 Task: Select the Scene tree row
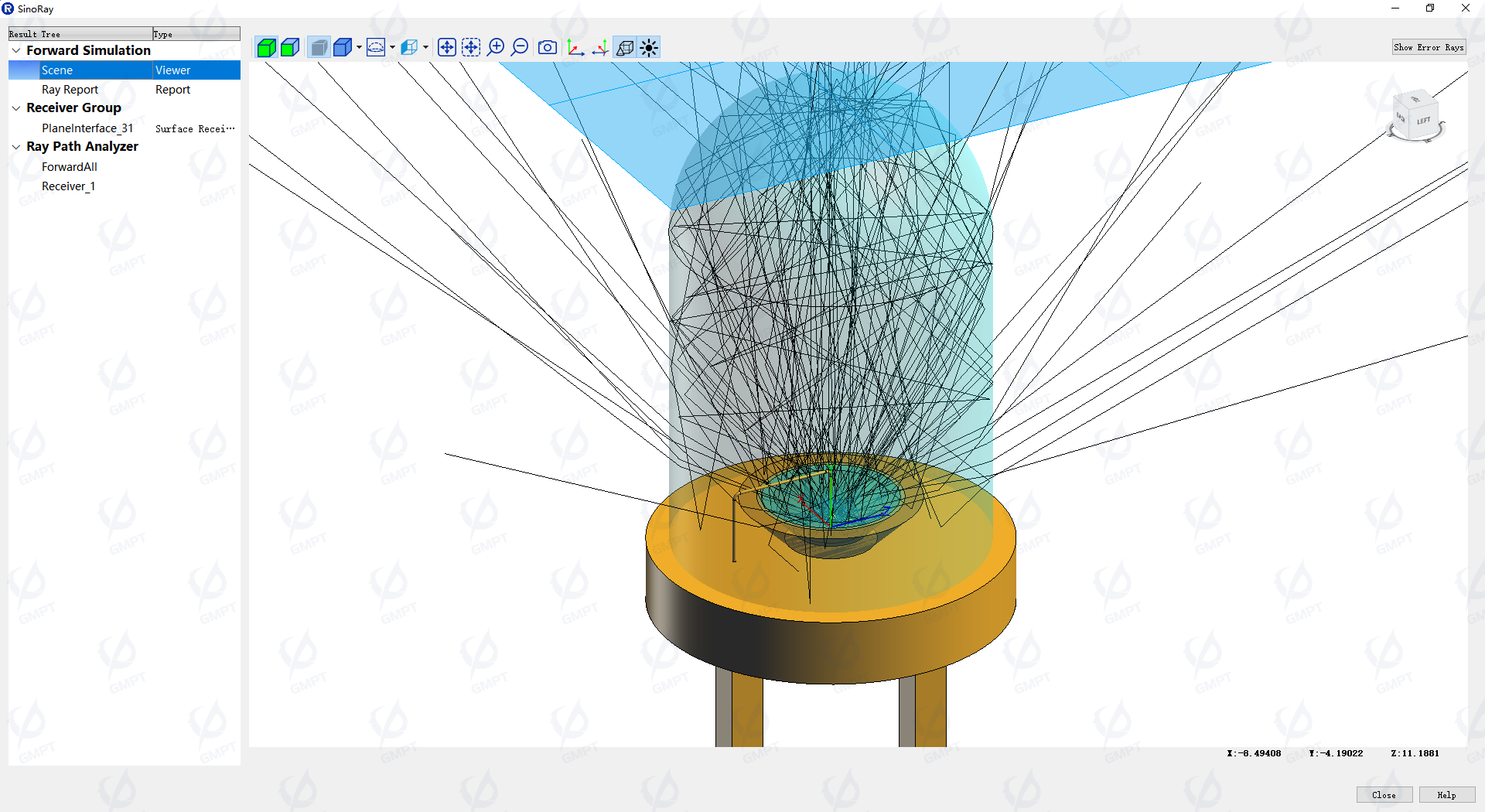coord(125,70)
